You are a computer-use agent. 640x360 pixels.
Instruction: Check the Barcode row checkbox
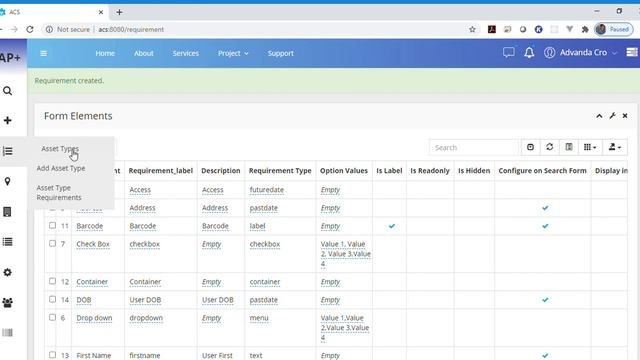coord(52,225)
